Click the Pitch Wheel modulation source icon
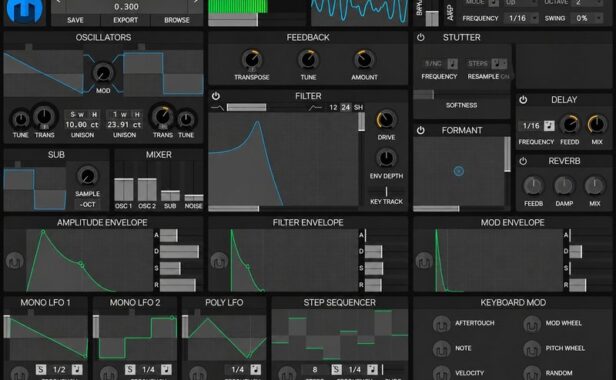 (x=532, y=349)
